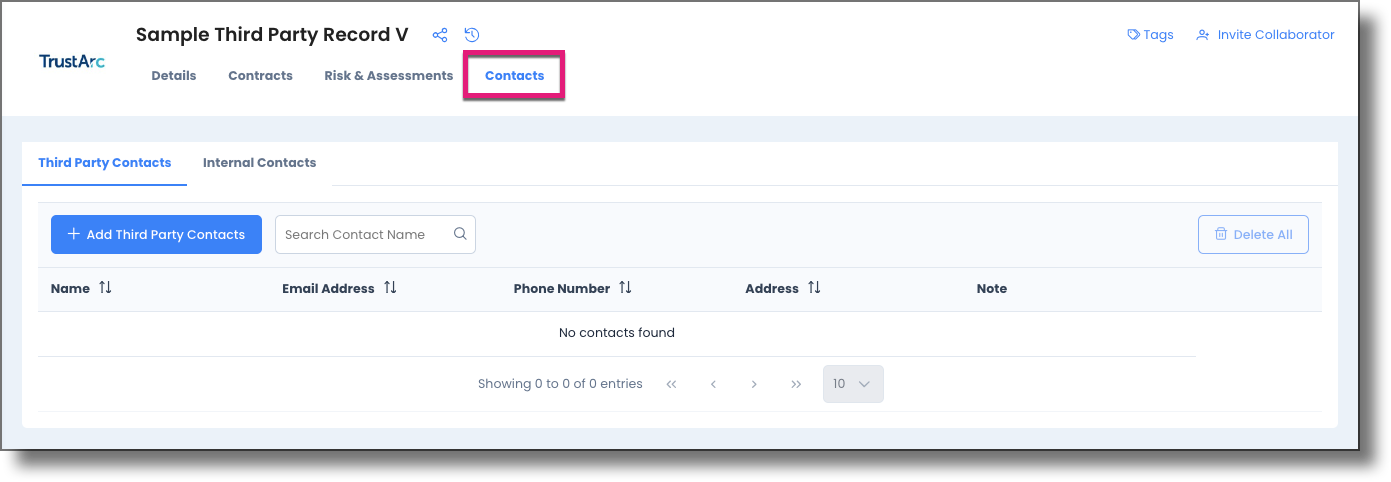Click the Search Contact Name field
Image resolution: width=1391 pixels, height=482 pixels.
(375, 234)
